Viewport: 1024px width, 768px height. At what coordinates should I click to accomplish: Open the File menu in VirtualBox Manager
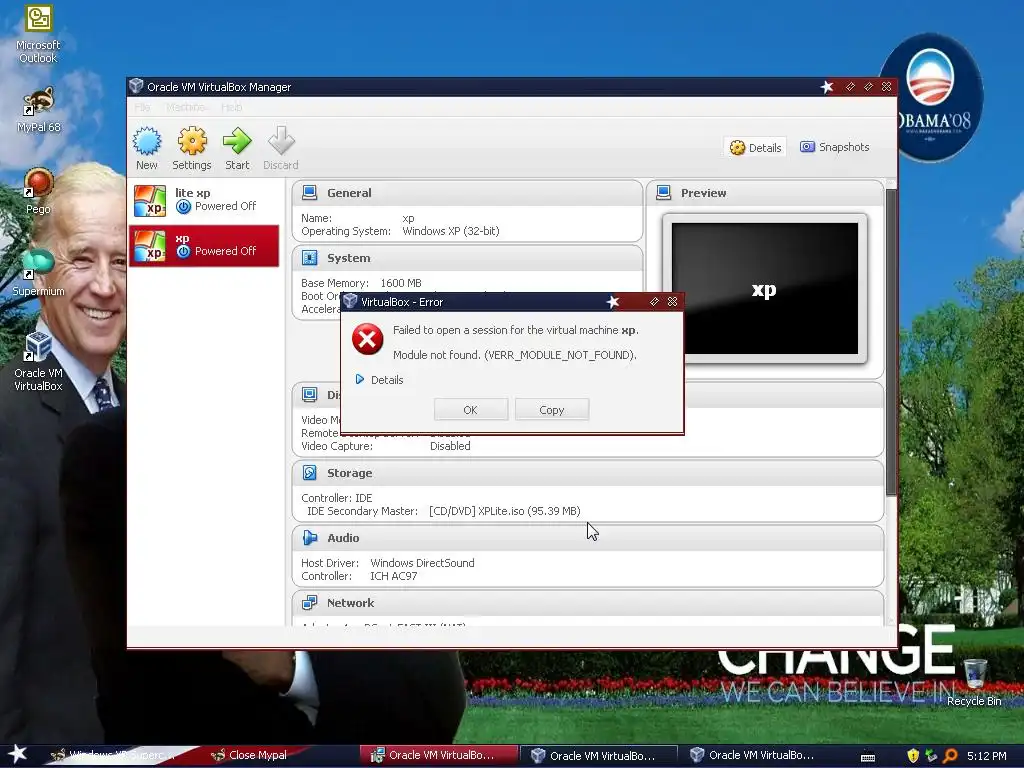(x=142, y=107)
